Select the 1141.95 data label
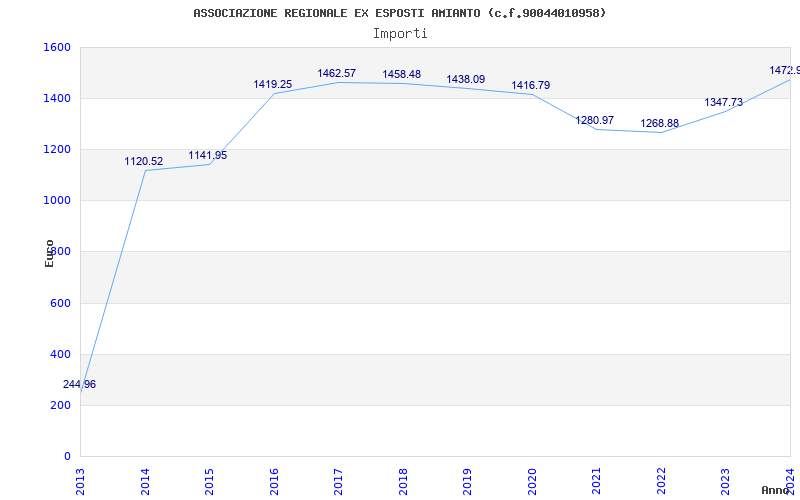The height and width of the screenshot is (500, 800). [208, 156]
